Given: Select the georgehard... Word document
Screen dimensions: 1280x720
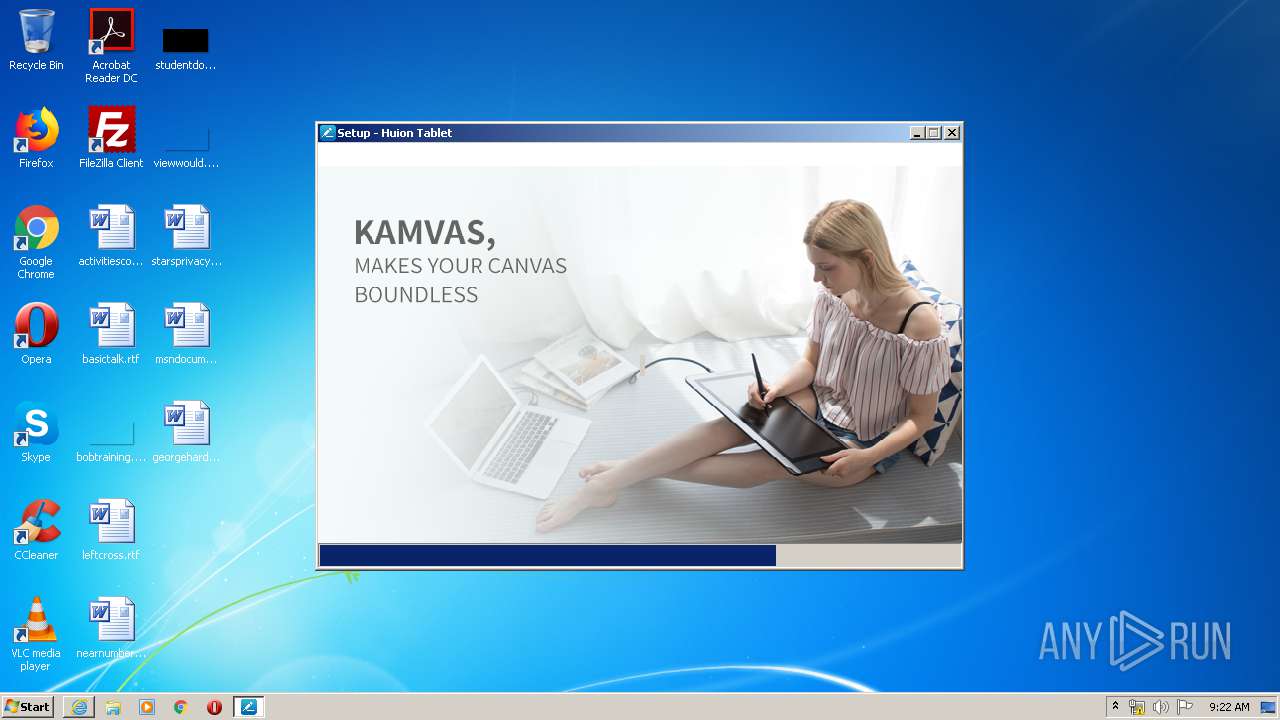Looking at the screenshot, I should coord(186,432).
